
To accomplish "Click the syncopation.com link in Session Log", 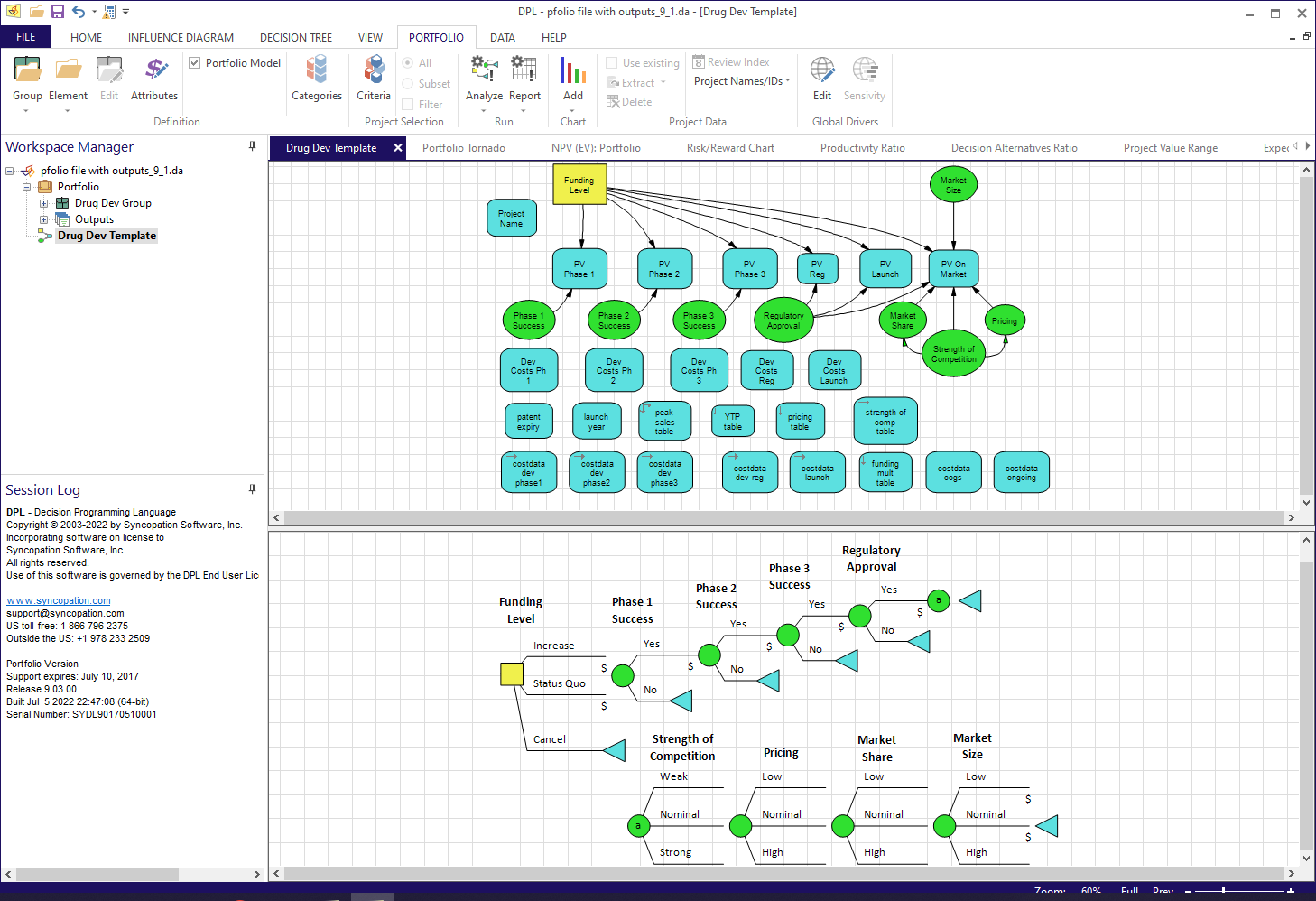I will click(x=58, y=600).
